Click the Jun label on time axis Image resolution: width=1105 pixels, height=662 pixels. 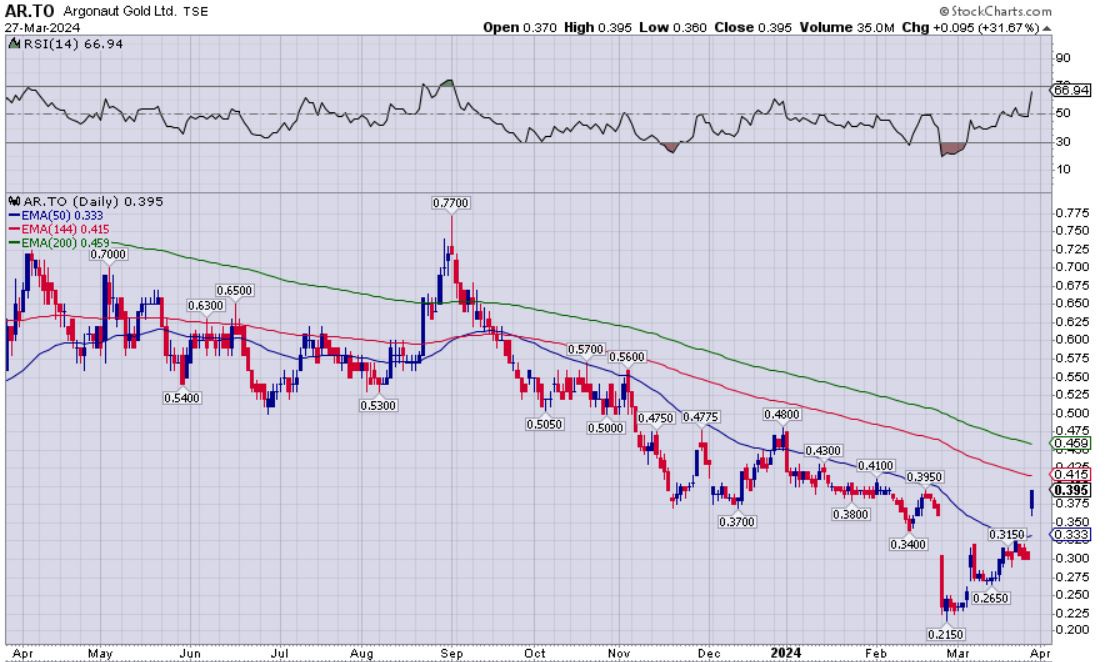(190, 654)
